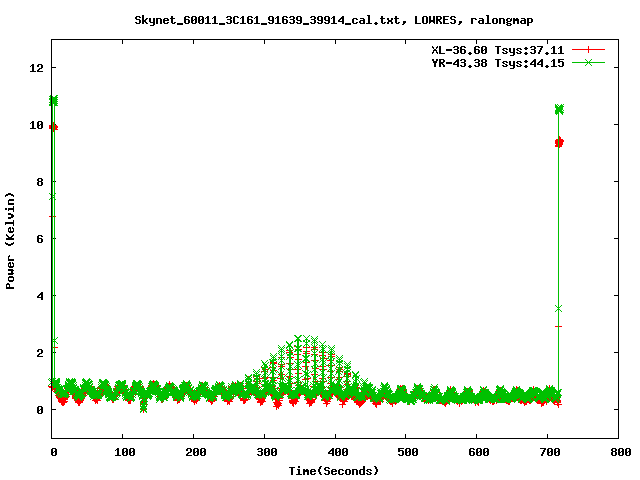Click the red calibration points near 9.4 K at 715 seconds
Screen dimensions: 640x480
pyautogui.click(x=559, y=142)
